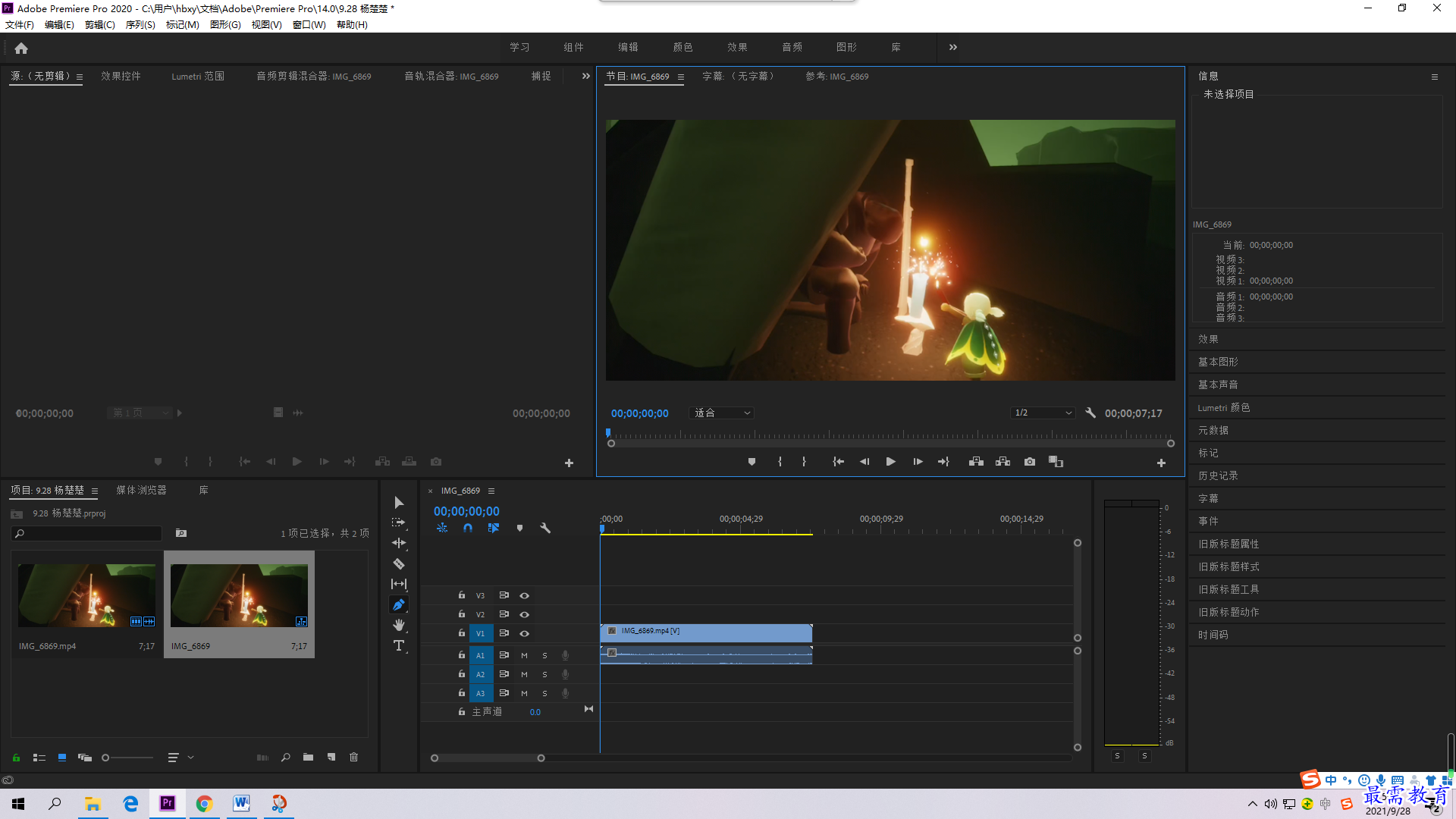
Task: Switch to 颜色 workspace tab
Action: click(682, 47)
